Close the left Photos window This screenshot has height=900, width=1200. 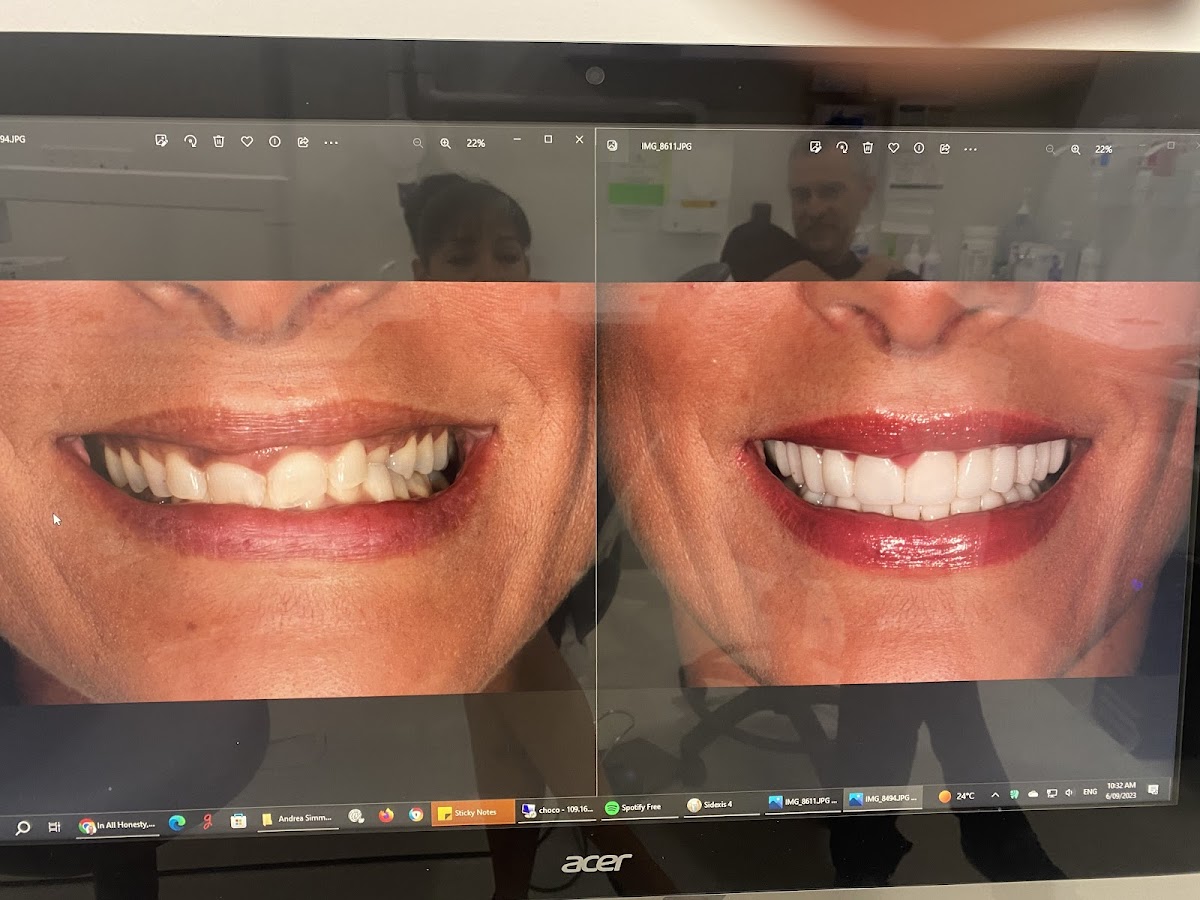[579, 140]
